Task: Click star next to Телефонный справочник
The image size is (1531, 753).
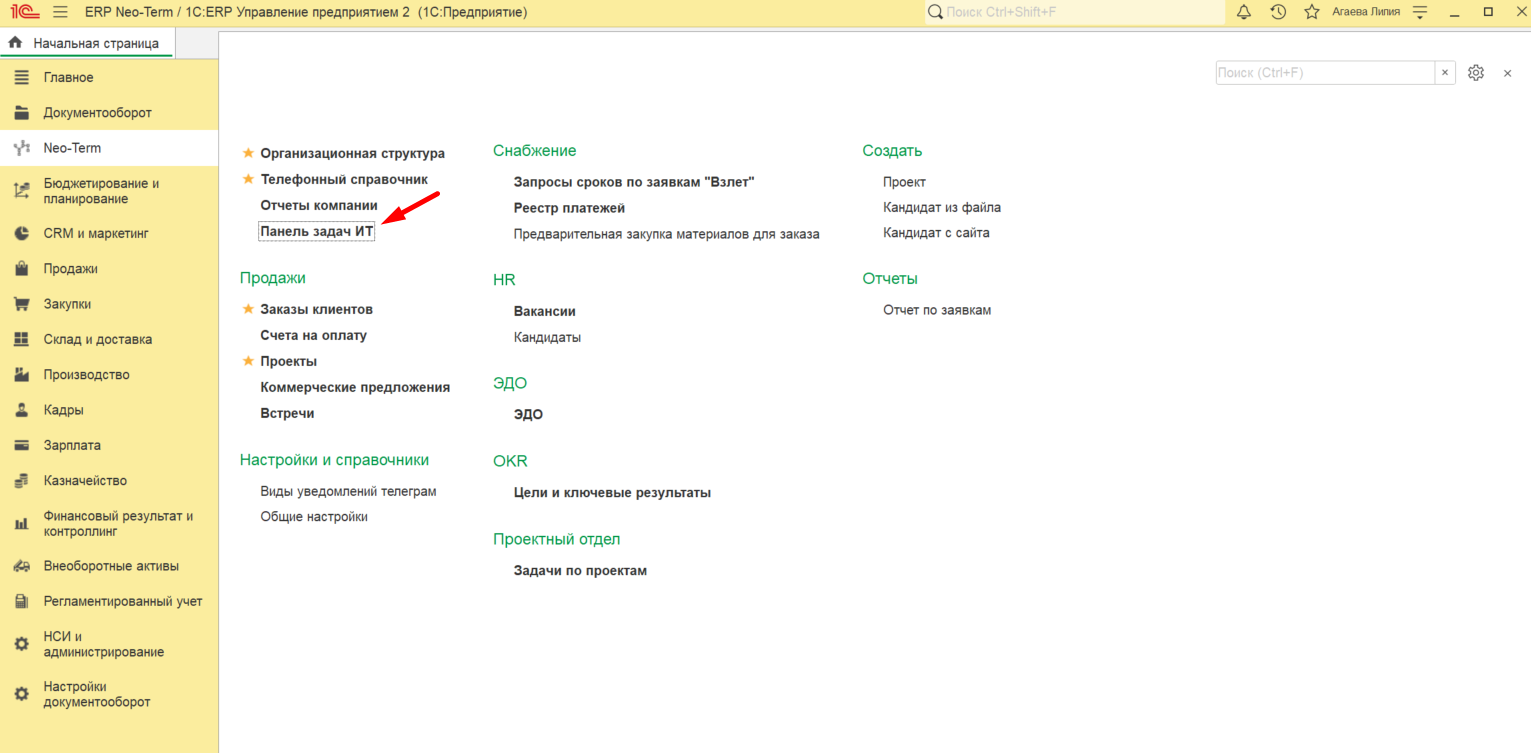Action: pos(248,179)
